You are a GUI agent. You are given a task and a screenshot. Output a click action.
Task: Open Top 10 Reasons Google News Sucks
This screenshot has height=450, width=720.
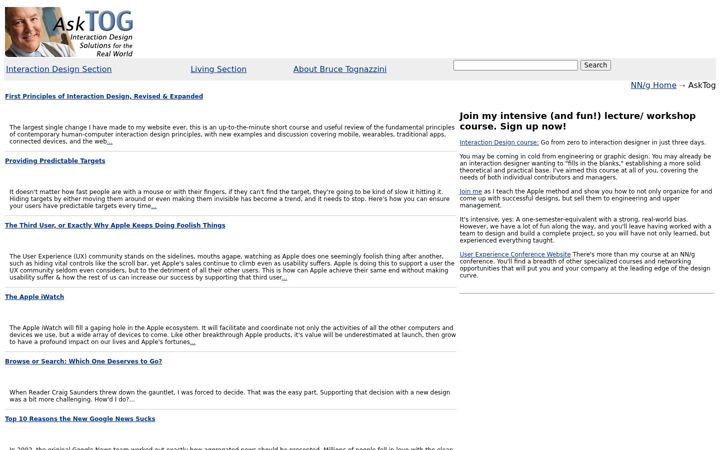coord(80,419)
